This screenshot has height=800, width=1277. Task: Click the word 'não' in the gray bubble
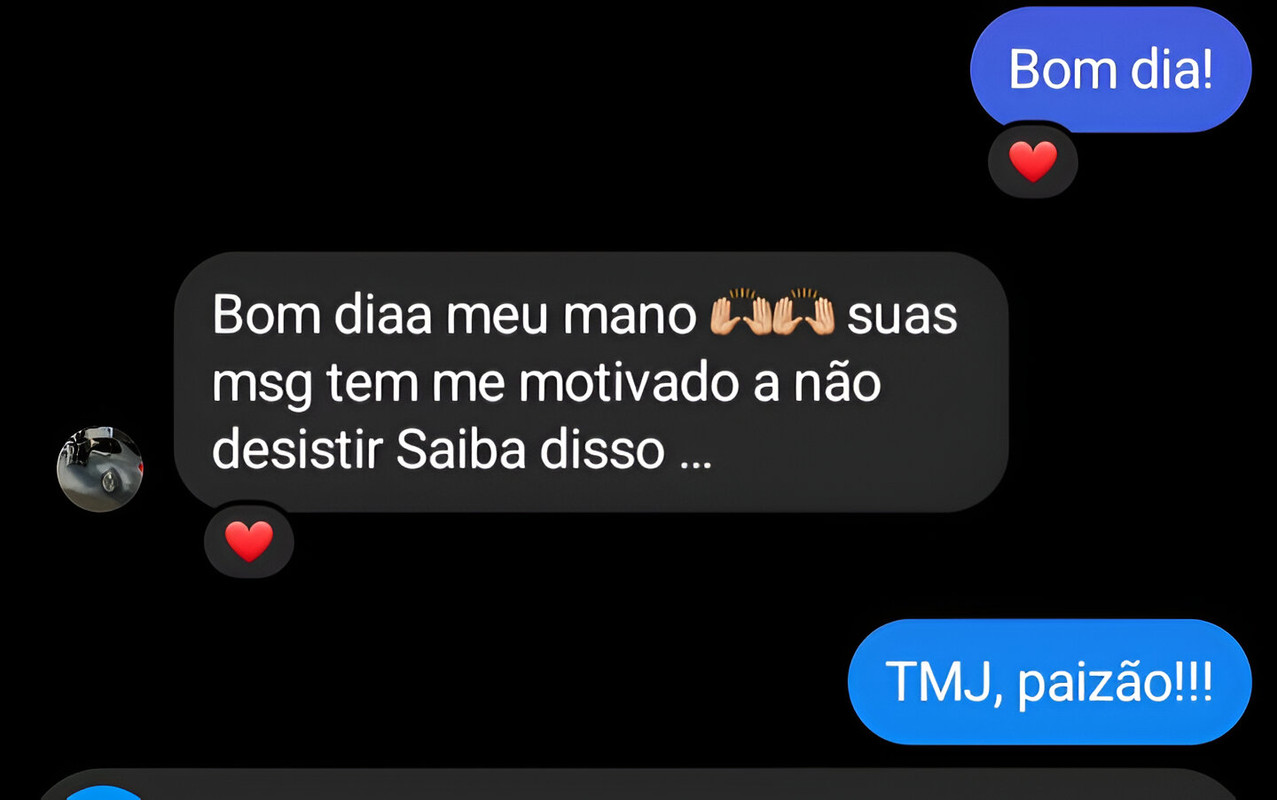[x=836, y=384]
